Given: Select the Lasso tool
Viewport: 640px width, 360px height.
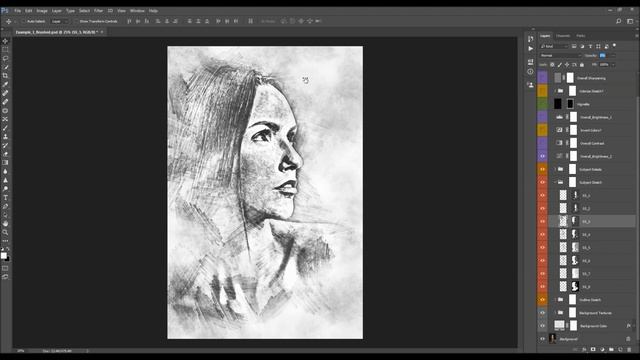Looking at the screenshot, I should [5, 58].
